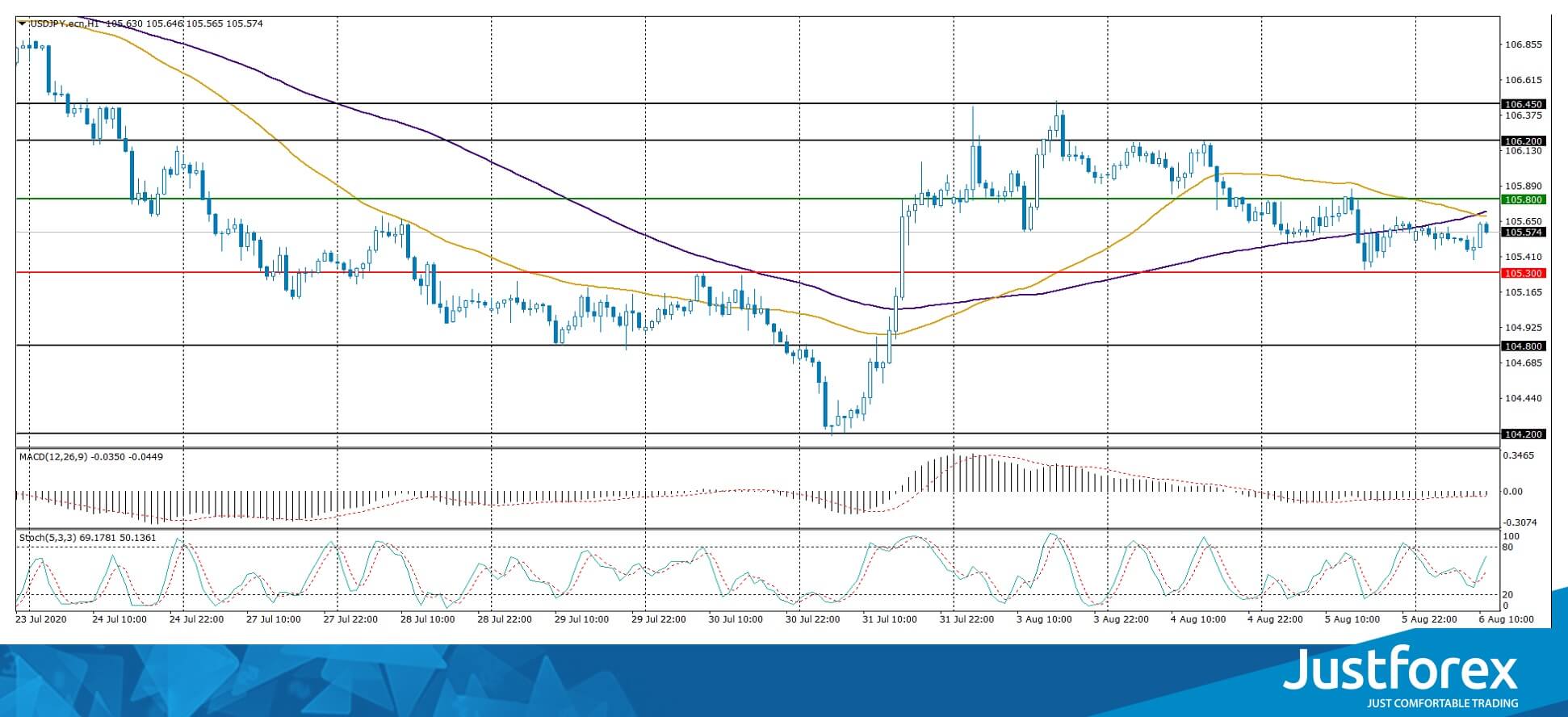Click the 104.800 black price label
Screen dimensions: 1568x717
tap(1523, 346)
